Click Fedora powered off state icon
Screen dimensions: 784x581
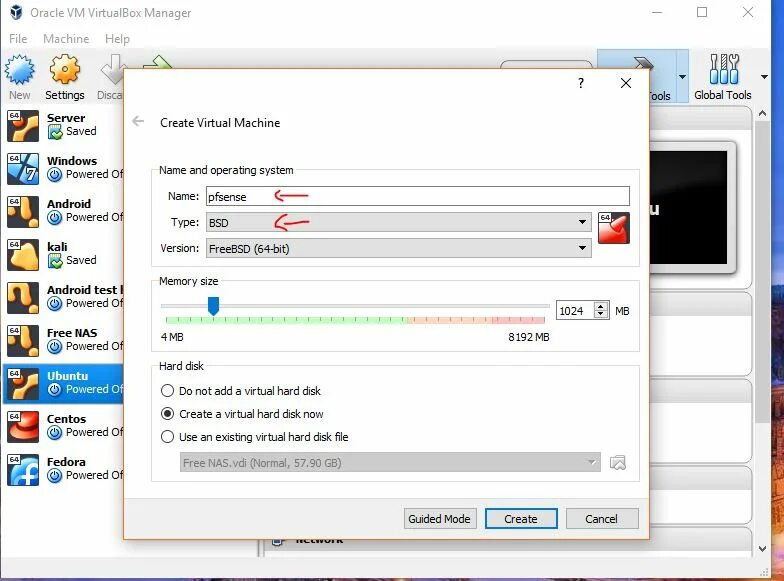pos(55,476)
